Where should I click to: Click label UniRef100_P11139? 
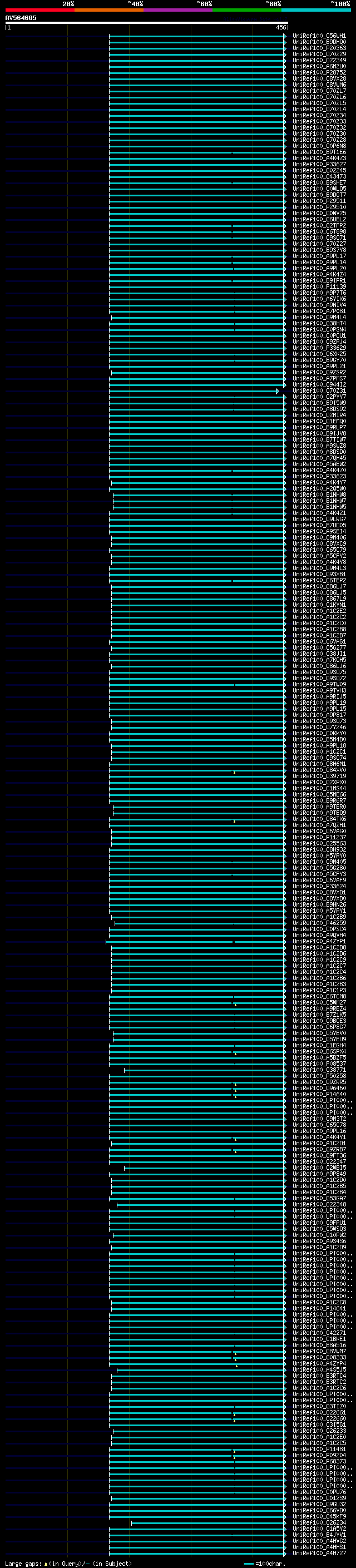click(319, 286)
